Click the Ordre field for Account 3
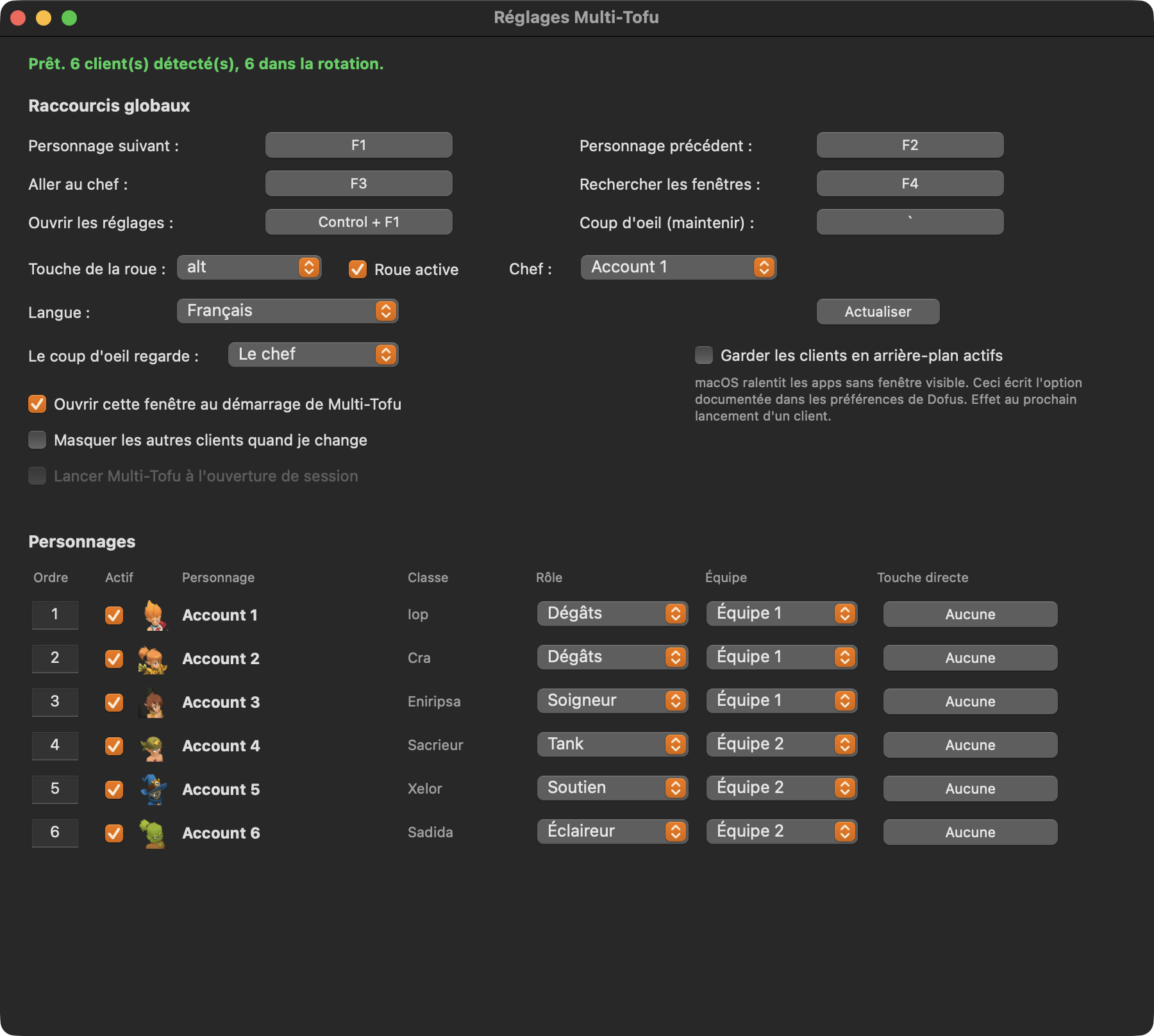This screenshot has height=1036, width=1154. [55, 702]
